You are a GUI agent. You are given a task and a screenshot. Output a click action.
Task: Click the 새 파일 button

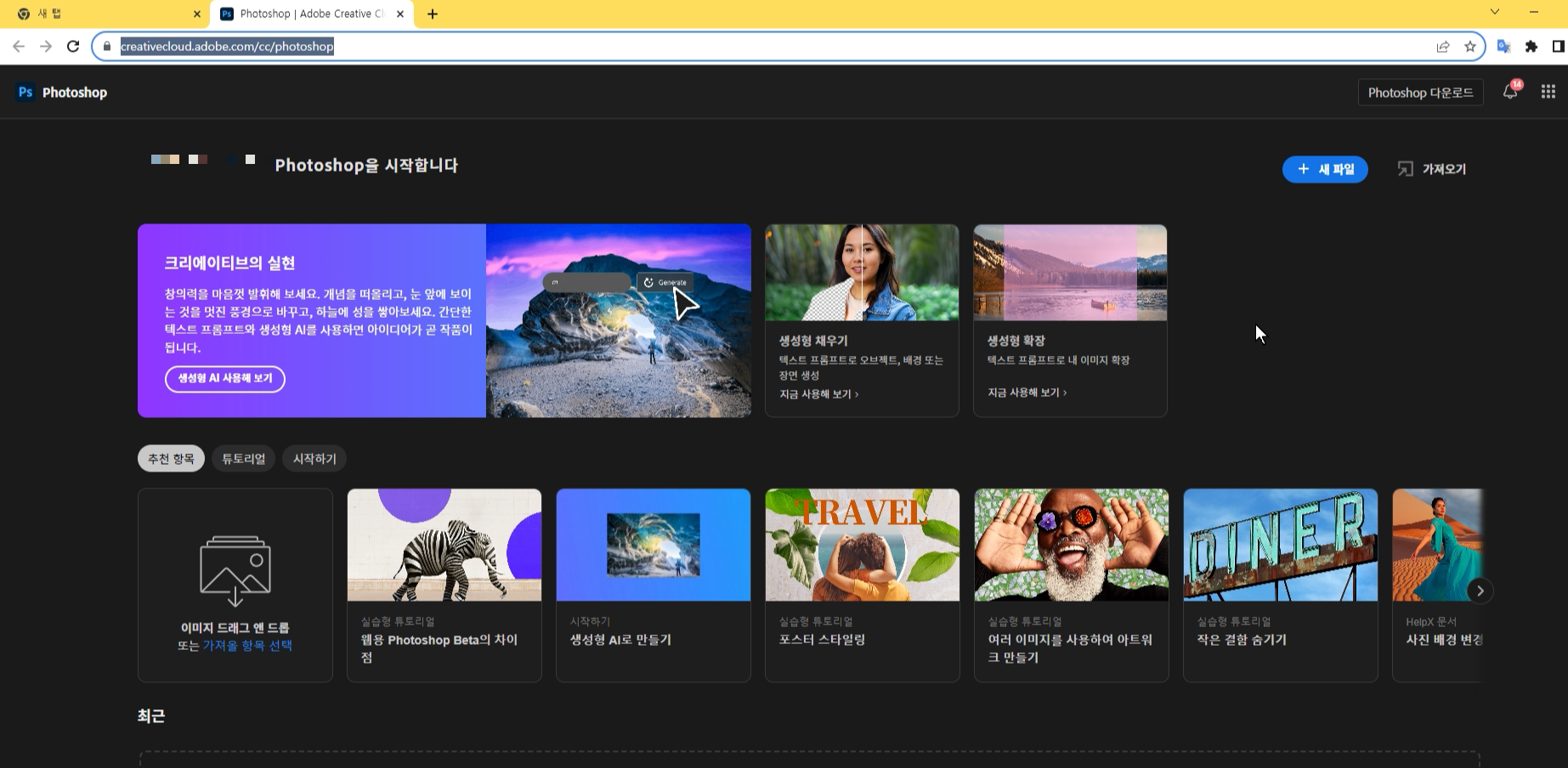1325,169
